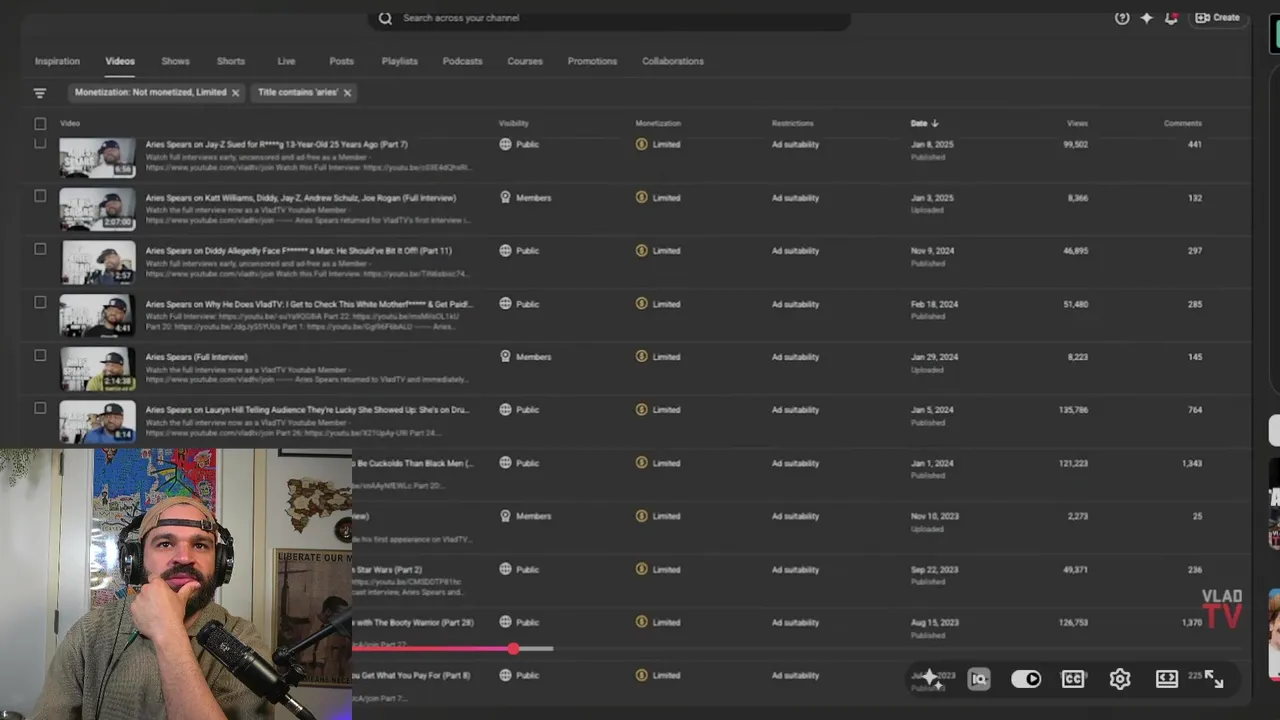Select checkbox for Diddy Allegedly (Part 11) row
The image size is (1280, 720).
[x=40, y=249]
